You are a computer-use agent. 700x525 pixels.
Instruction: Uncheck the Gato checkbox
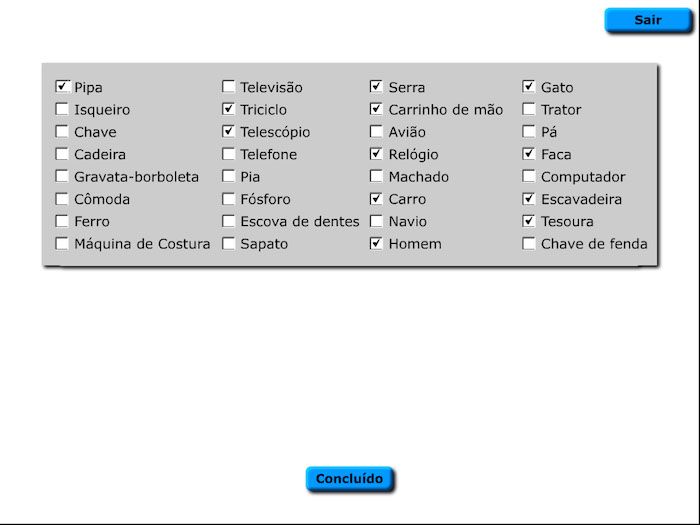pos(529,86)
